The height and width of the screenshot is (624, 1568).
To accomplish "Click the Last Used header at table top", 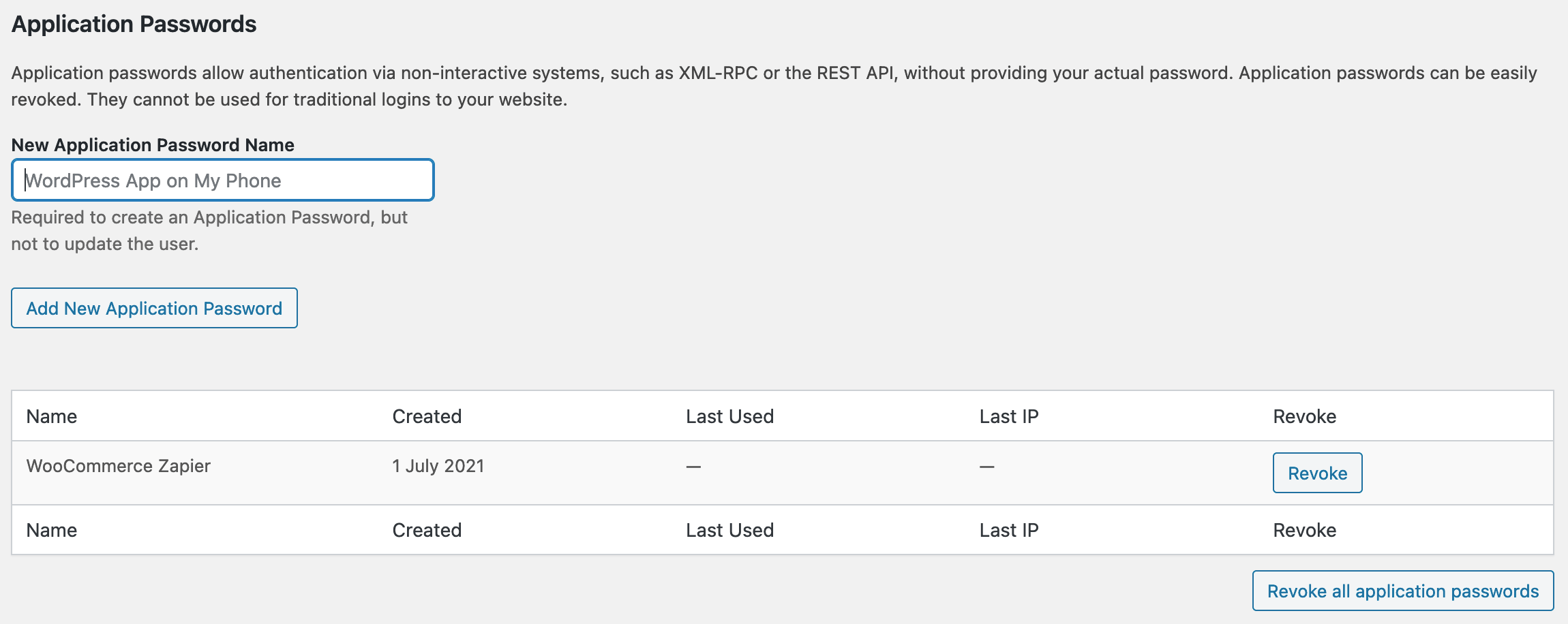I will (729, 416).
